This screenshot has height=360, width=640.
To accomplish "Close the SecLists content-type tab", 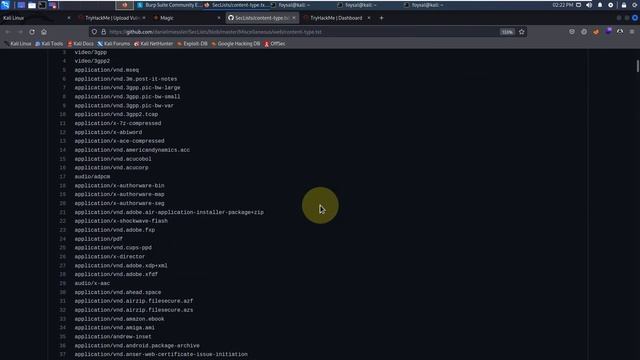I will pos(293,18).
